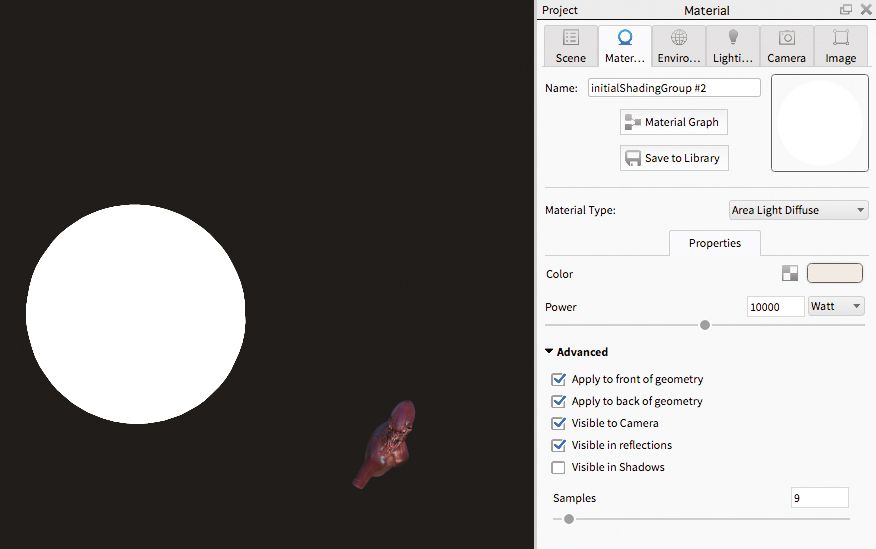Undock the Project panel
The height and width of the screenshot is (549, 876).
pos(846,9)
